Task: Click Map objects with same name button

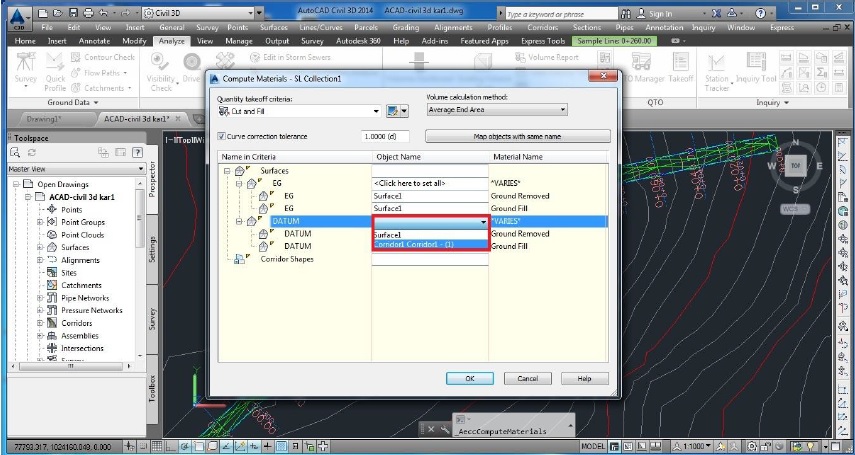Action: (x=517, y=136)
